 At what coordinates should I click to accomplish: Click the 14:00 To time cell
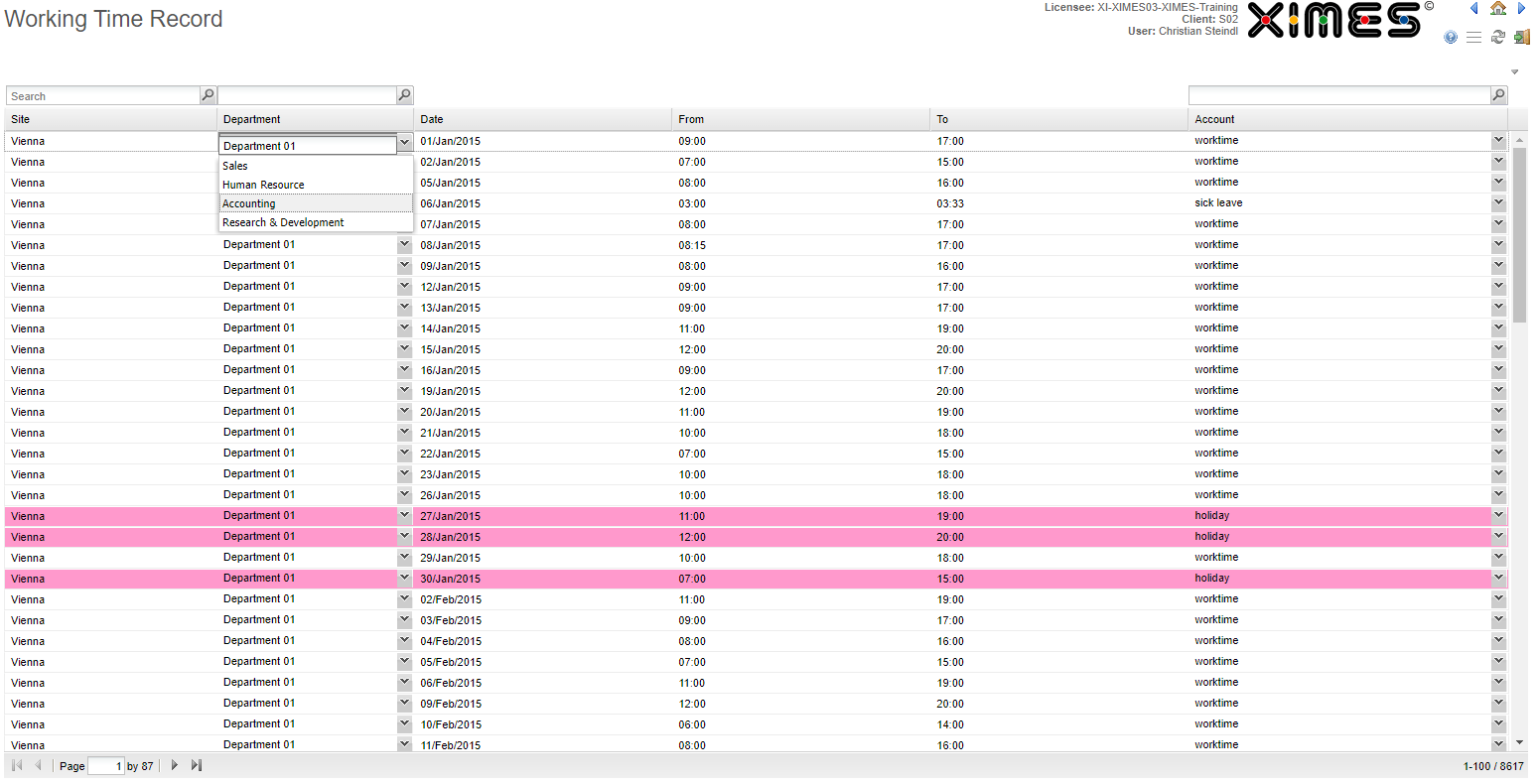point(1059,724)
